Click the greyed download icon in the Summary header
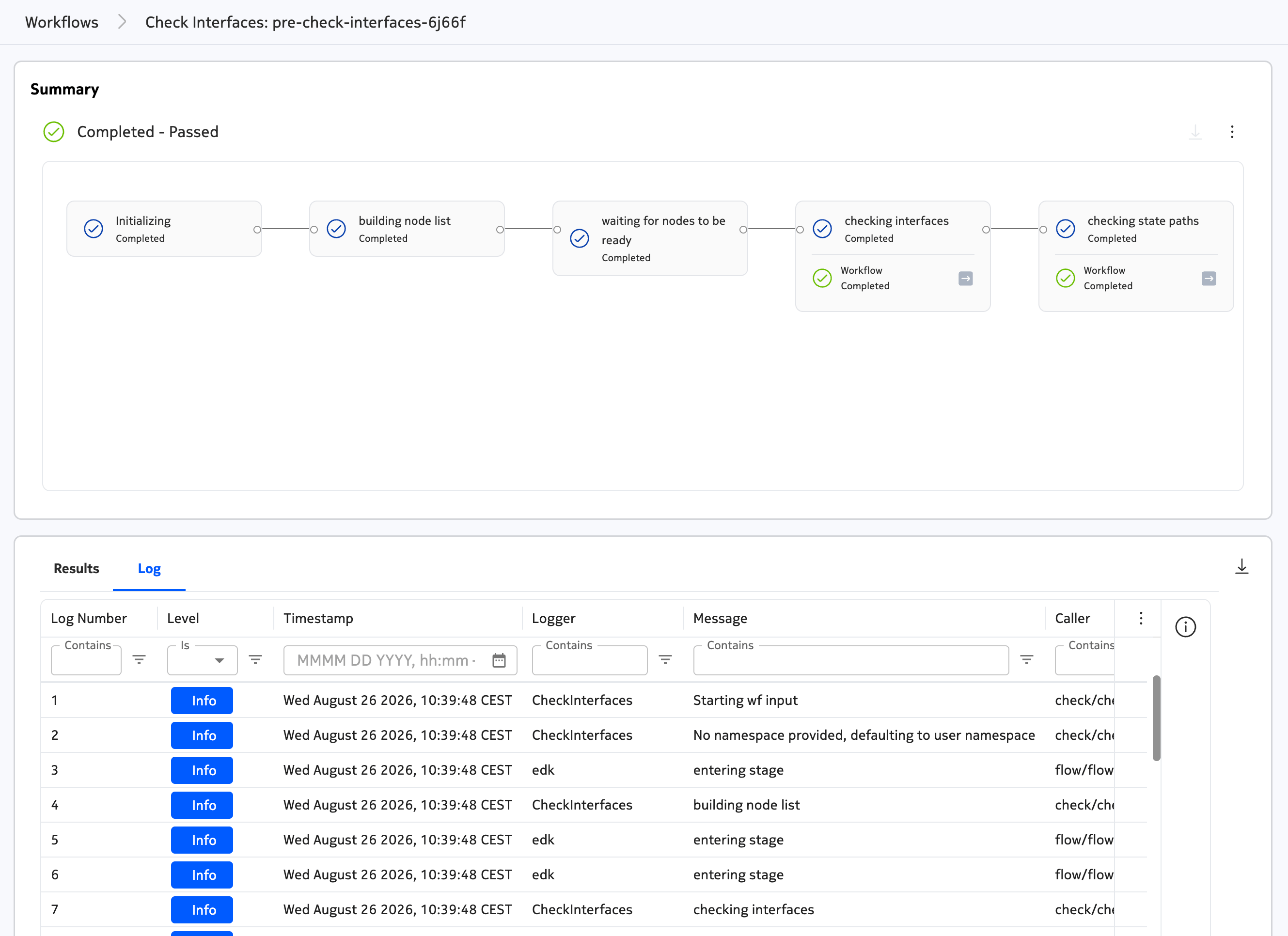The image size is (1288, 936). click(1195, 132)
